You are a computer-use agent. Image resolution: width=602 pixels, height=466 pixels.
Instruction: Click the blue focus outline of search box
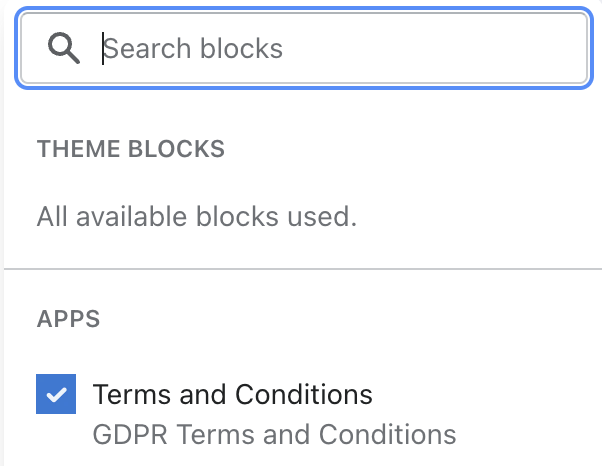pos(304,8)
